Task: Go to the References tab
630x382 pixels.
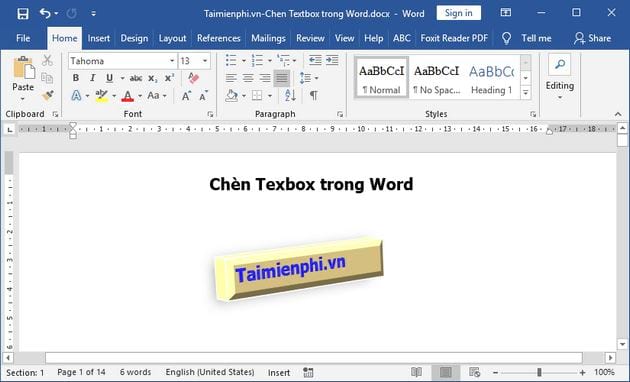Action: tap(219, 38)
